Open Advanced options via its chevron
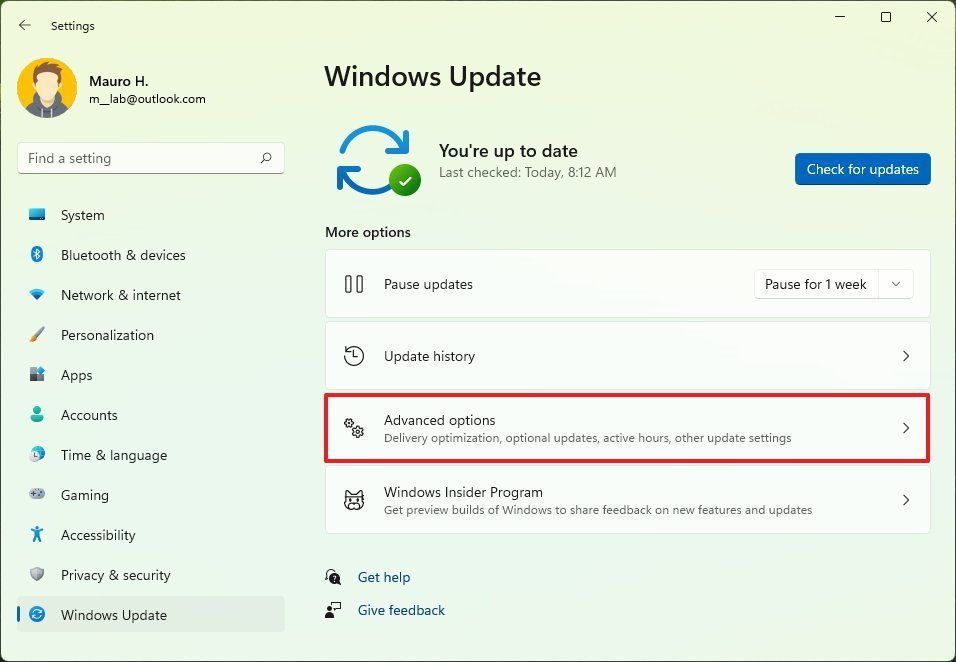 [x=906, y=428]
